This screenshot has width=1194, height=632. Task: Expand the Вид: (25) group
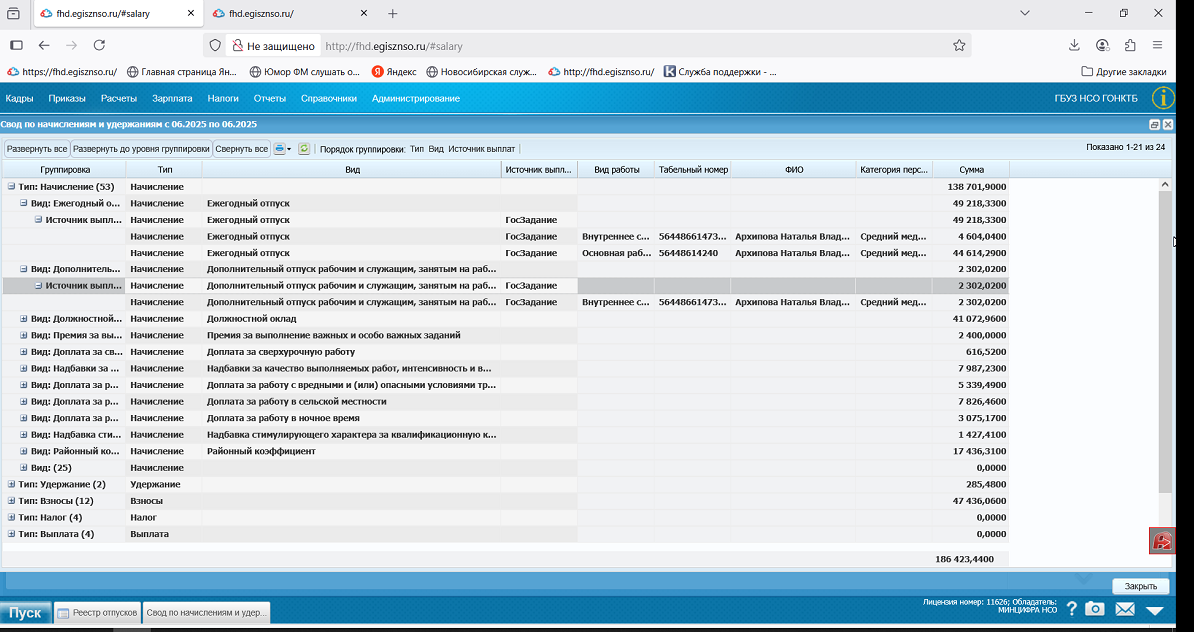tap(24, 468)
